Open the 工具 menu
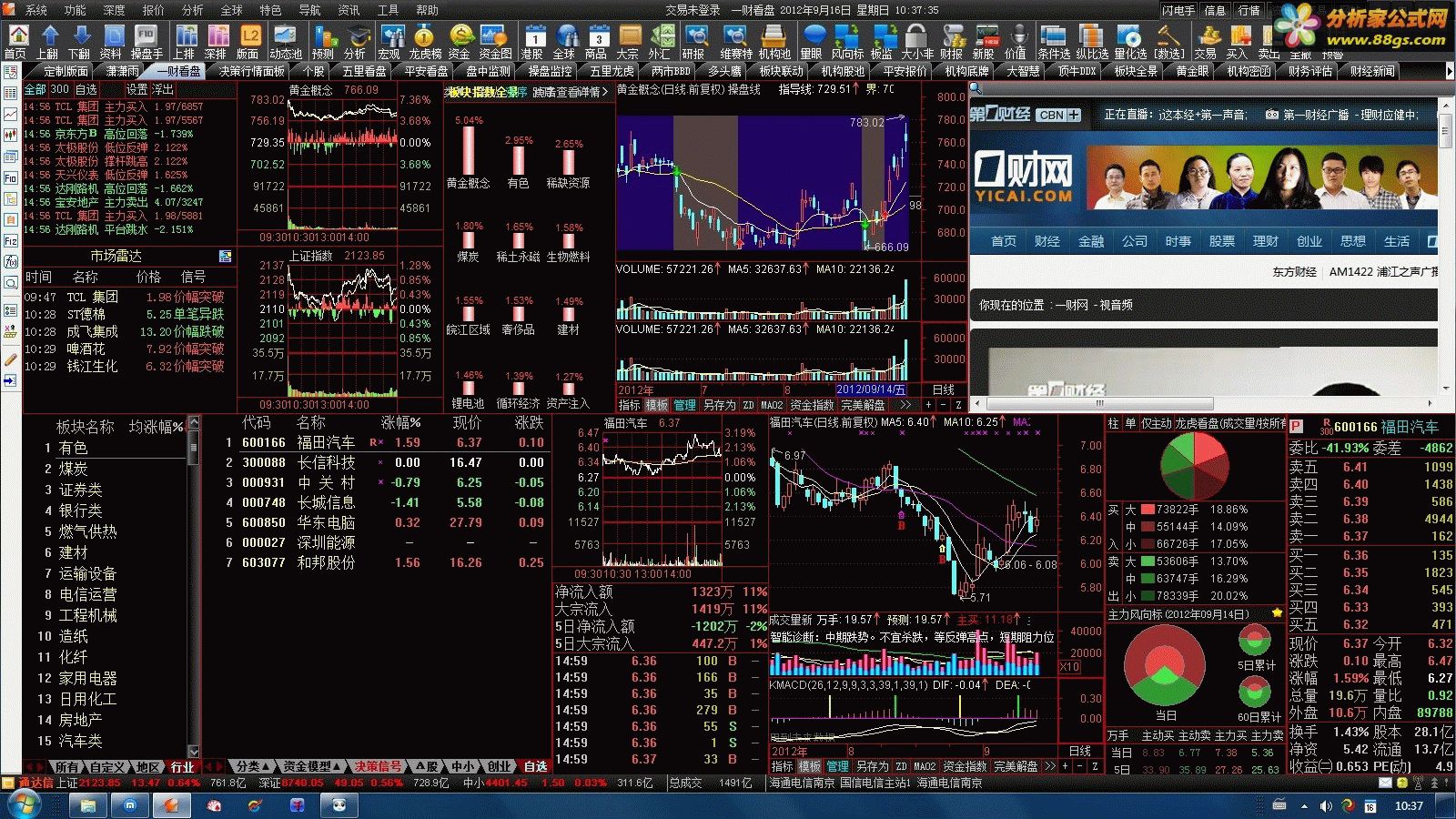 point(389,10)
